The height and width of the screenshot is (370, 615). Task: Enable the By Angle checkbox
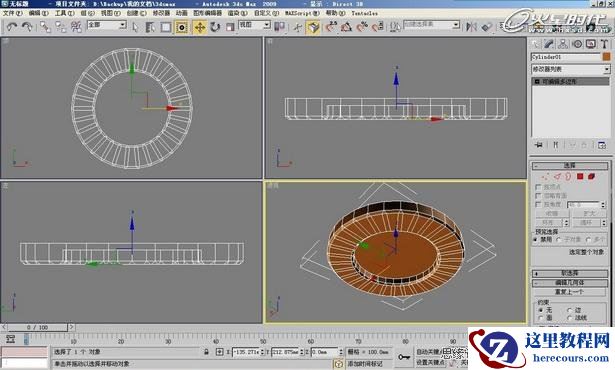(538, 204)
